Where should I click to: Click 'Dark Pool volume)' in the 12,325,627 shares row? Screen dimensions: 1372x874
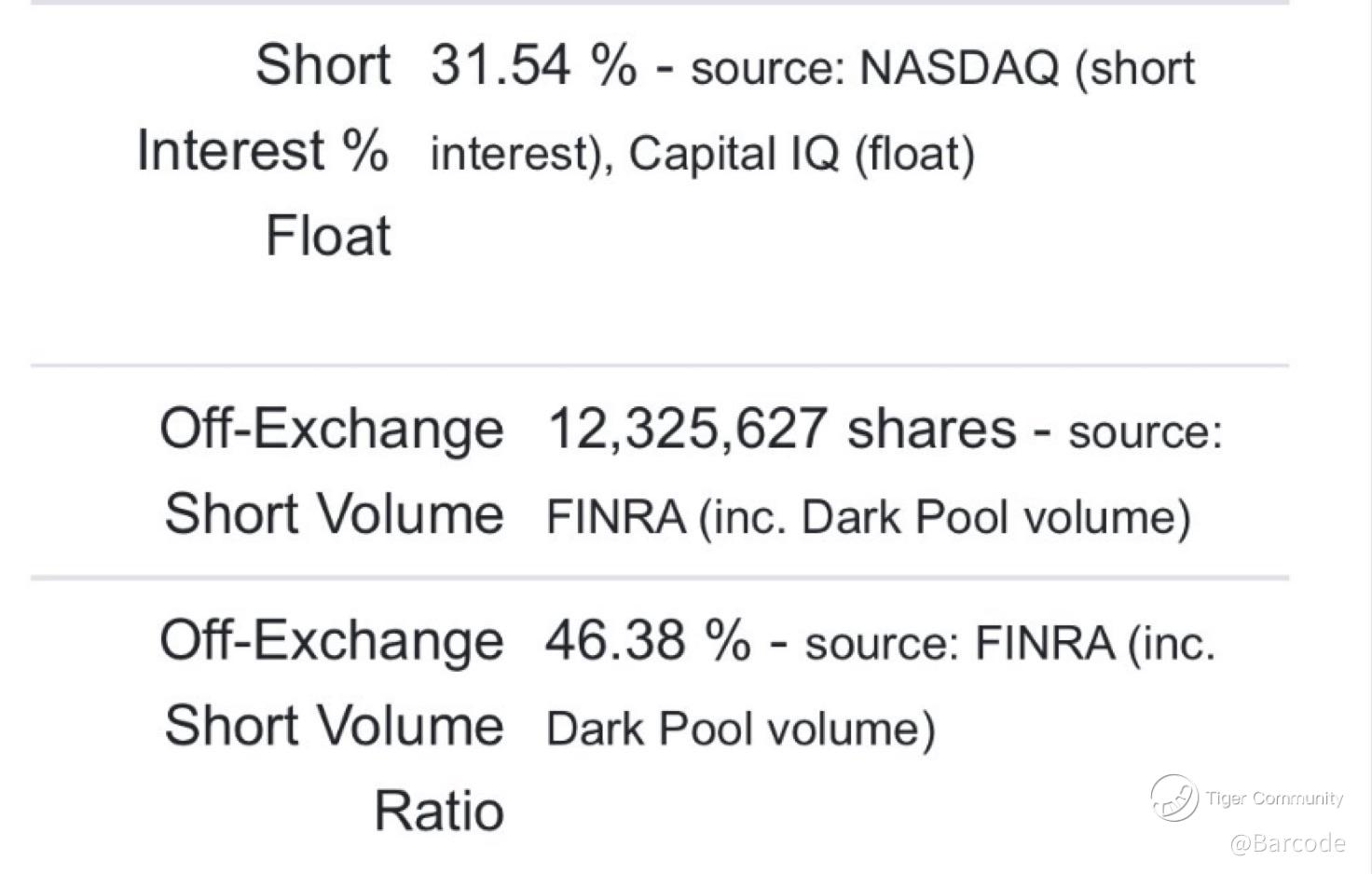995,517
